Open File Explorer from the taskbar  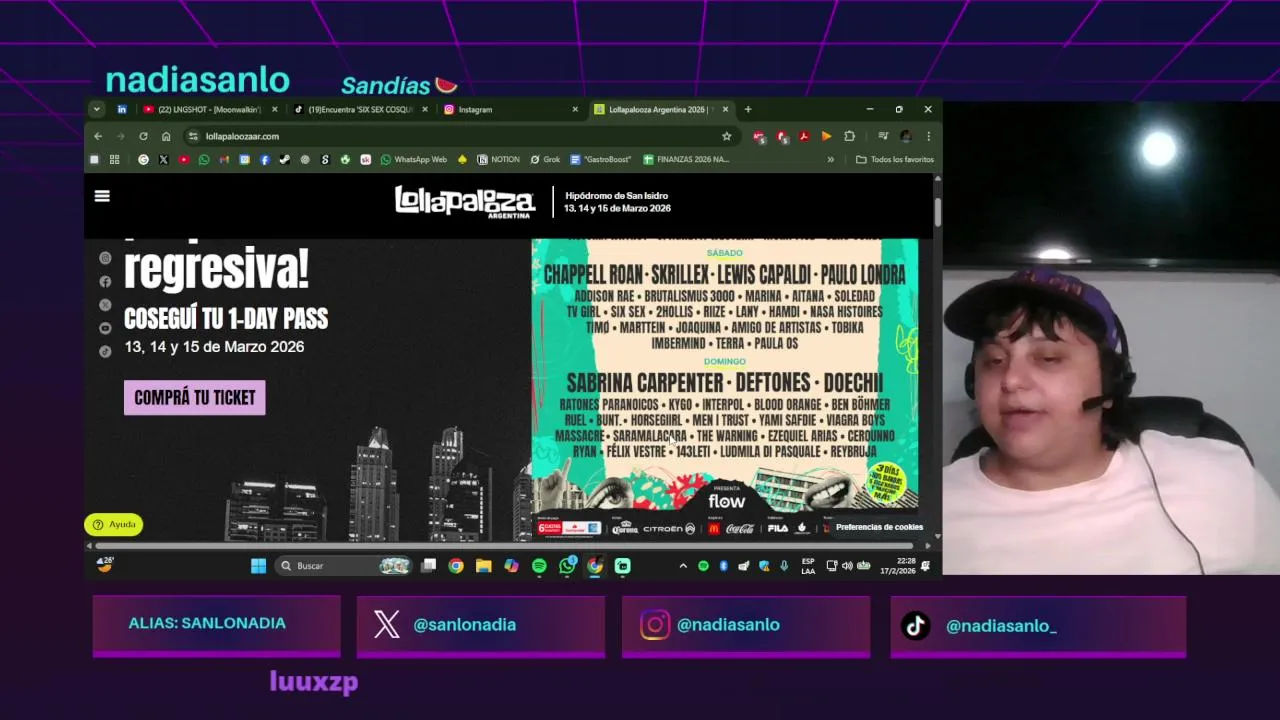(x=484, y=566)
